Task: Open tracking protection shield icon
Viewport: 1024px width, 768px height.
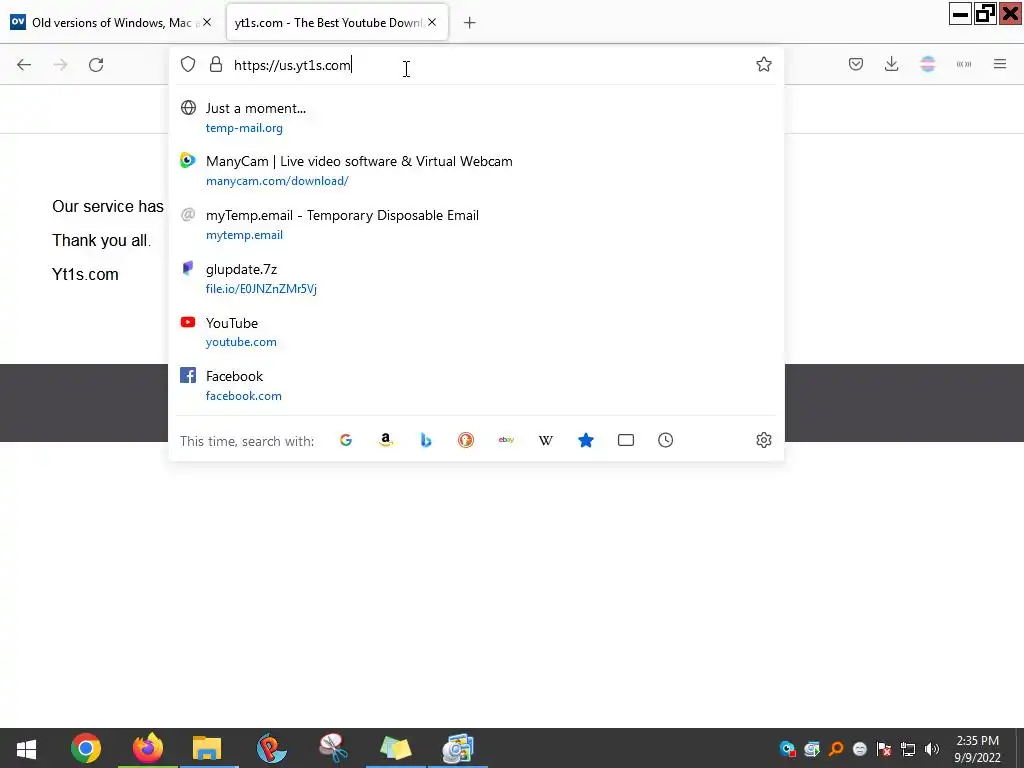Action: tap(188, 64)
